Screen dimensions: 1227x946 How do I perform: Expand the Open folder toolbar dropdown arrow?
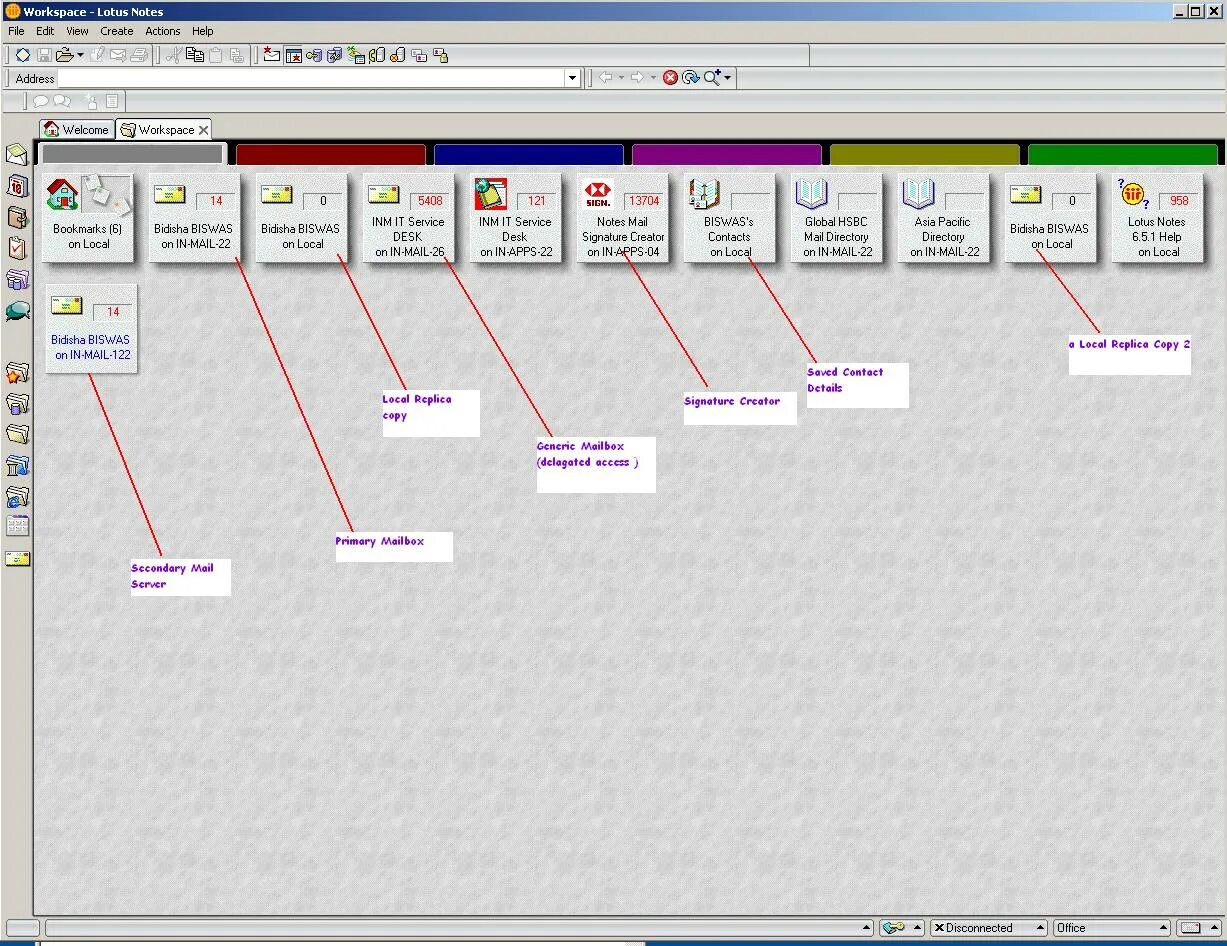[x=80, y=55]
